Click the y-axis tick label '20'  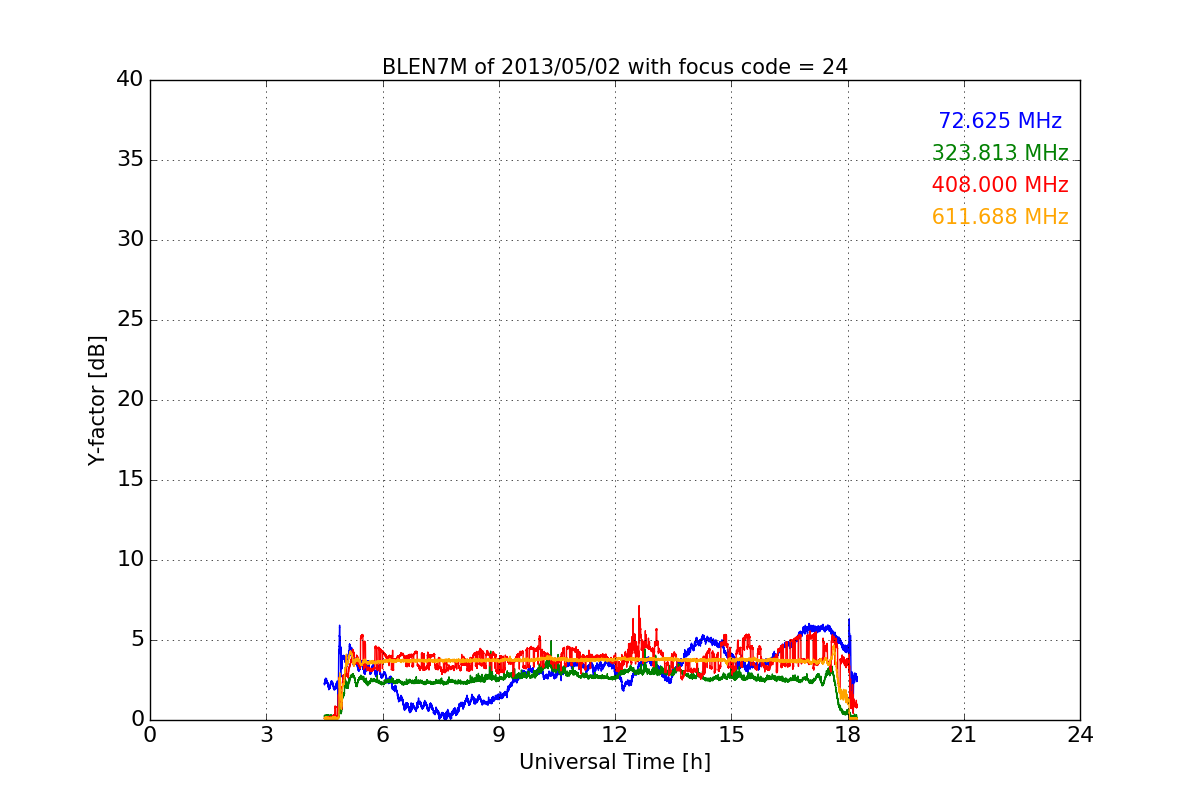pos(130,400)
